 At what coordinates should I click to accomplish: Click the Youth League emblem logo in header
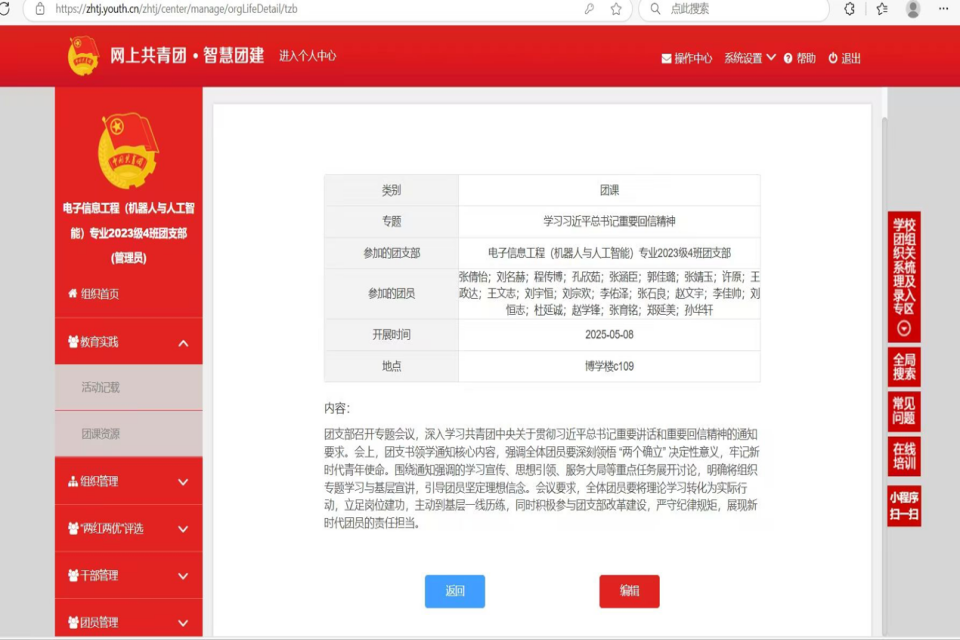[83, 56]
